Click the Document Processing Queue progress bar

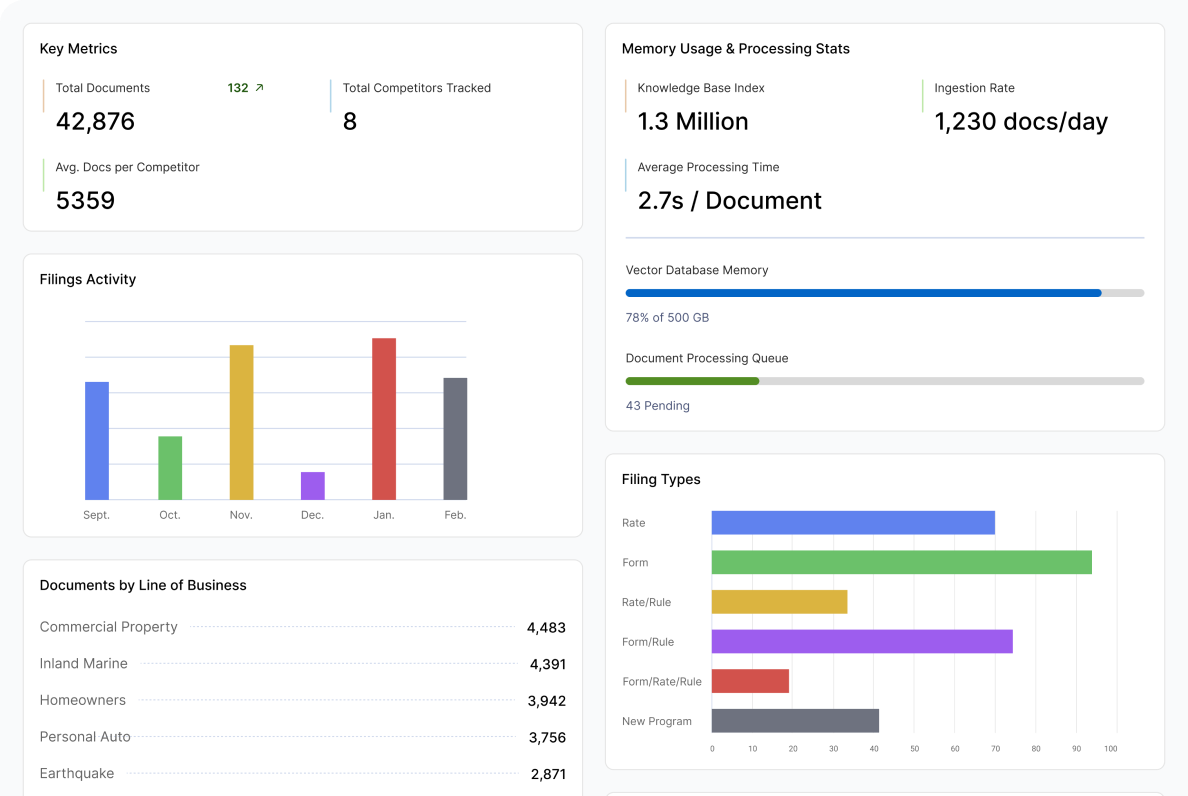884,381
